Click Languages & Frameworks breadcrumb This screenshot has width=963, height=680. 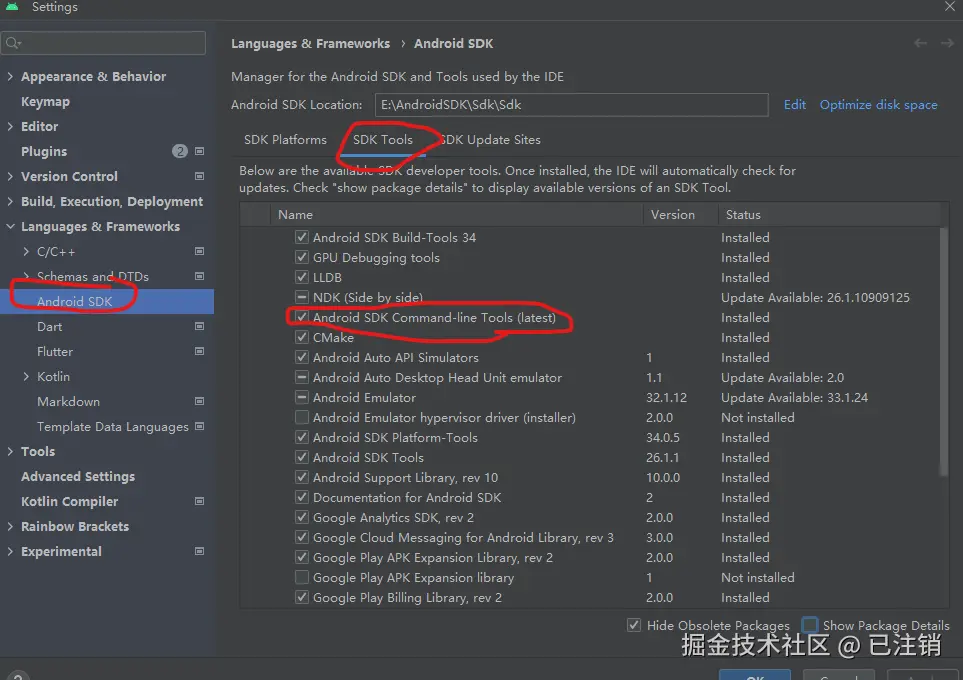[310, 44]
